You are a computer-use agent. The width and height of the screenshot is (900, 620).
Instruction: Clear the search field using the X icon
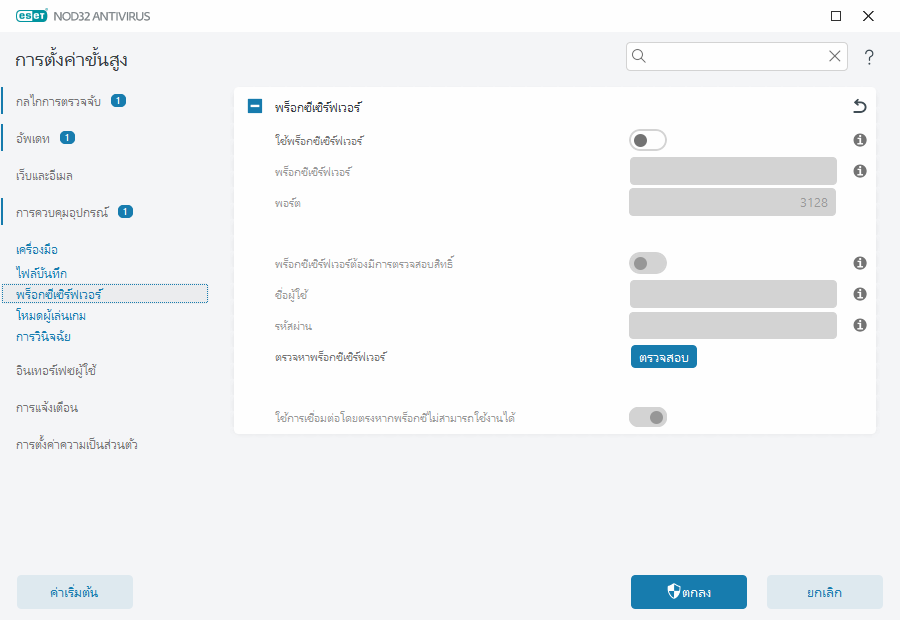pyautogui.click(x=835, y=56)
